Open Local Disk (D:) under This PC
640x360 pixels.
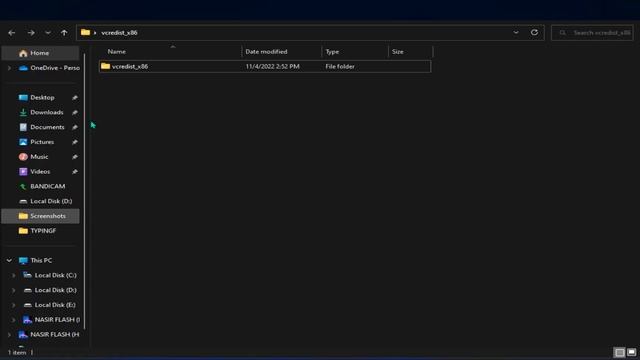[49, 290]
